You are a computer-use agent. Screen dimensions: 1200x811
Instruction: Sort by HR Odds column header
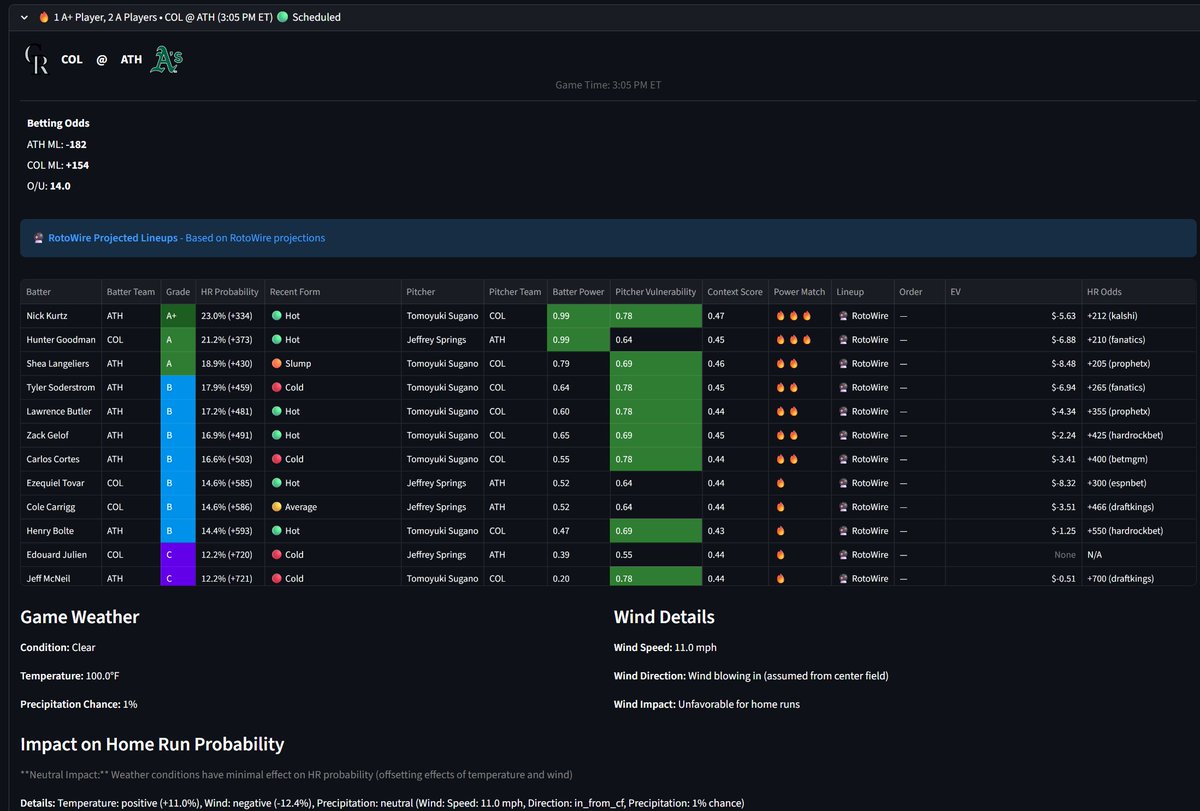coord(1138,292)
